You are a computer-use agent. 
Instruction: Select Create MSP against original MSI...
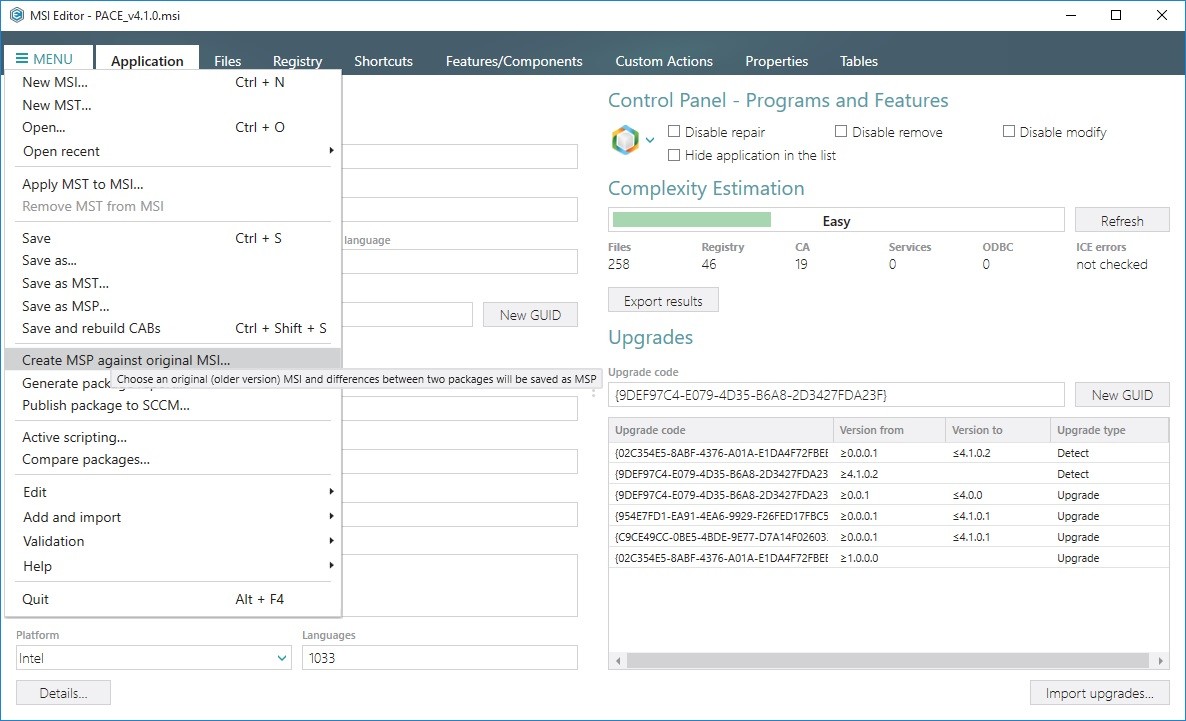pyautogui.click(x=172, y=360)
